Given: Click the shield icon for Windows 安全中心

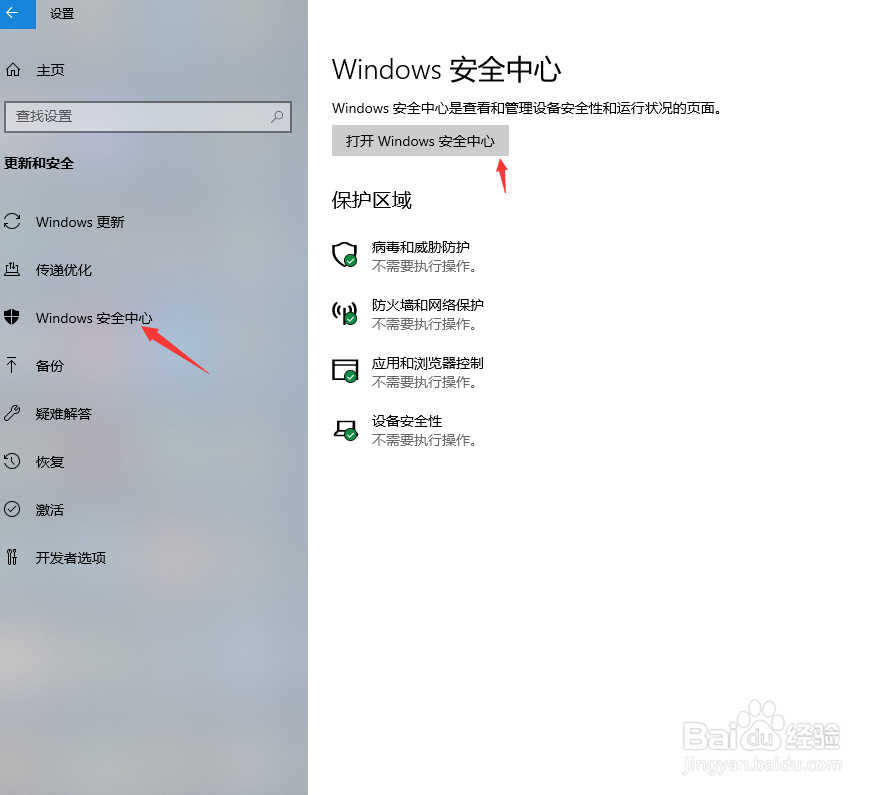Looking at the screenshot, I should point(12,317).
